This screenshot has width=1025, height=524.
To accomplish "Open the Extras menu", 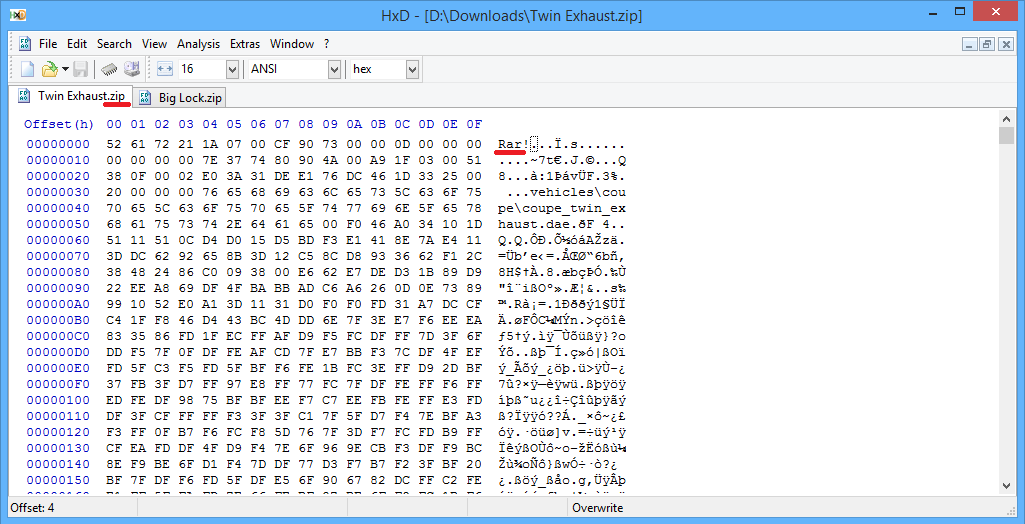I will (x=245, y=44).
